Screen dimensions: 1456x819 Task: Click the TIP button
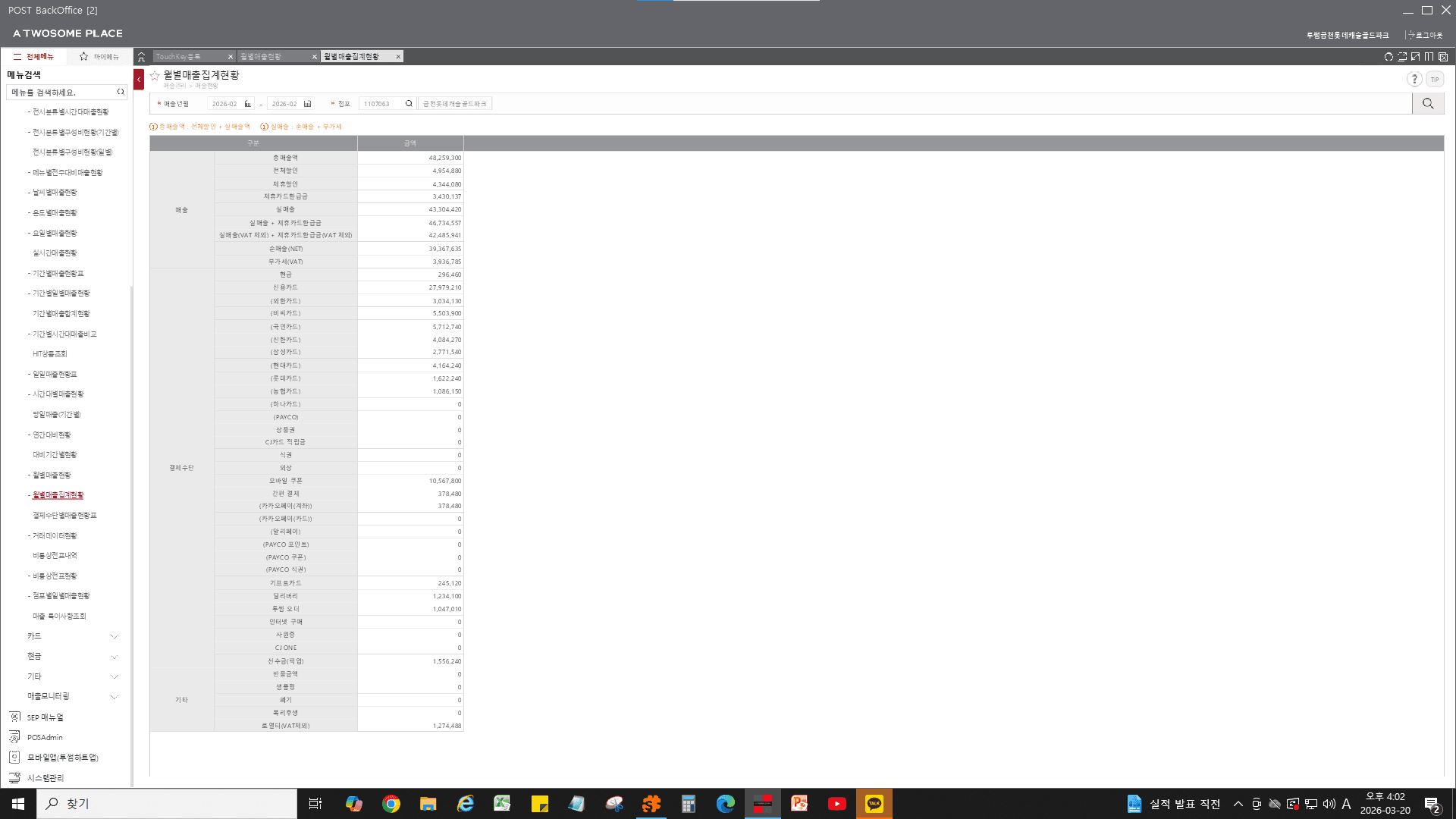pyautogui.click(x=1435, y=79)
